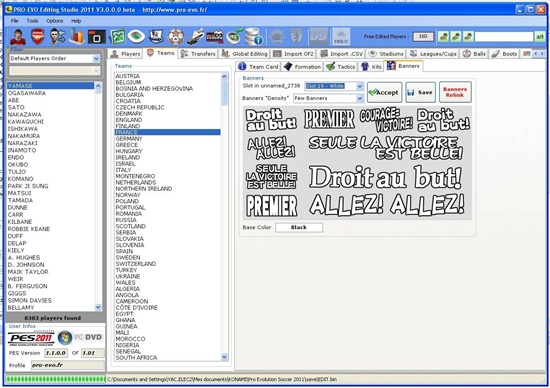Select GERMANY in the teams list
550x388 pixels.
167,139
